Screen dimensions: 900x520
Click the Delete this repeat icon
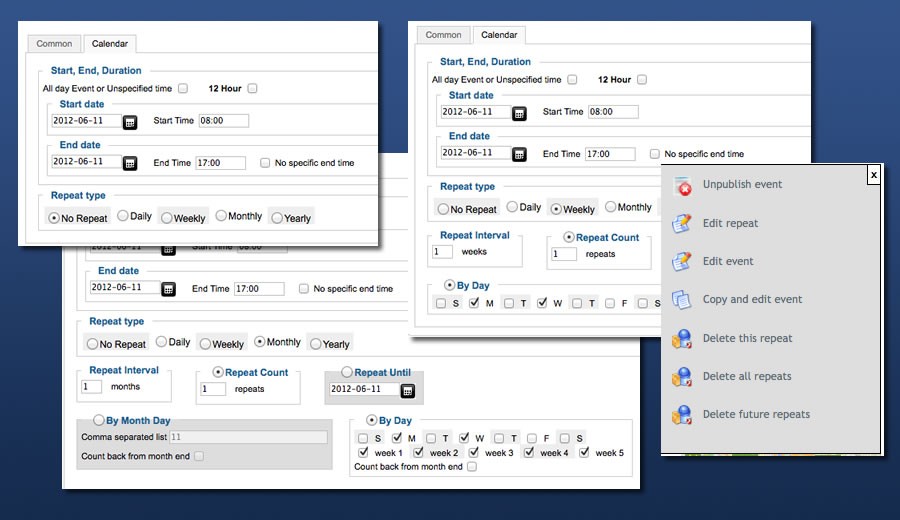pyautogui.click(x=683, y=339)
